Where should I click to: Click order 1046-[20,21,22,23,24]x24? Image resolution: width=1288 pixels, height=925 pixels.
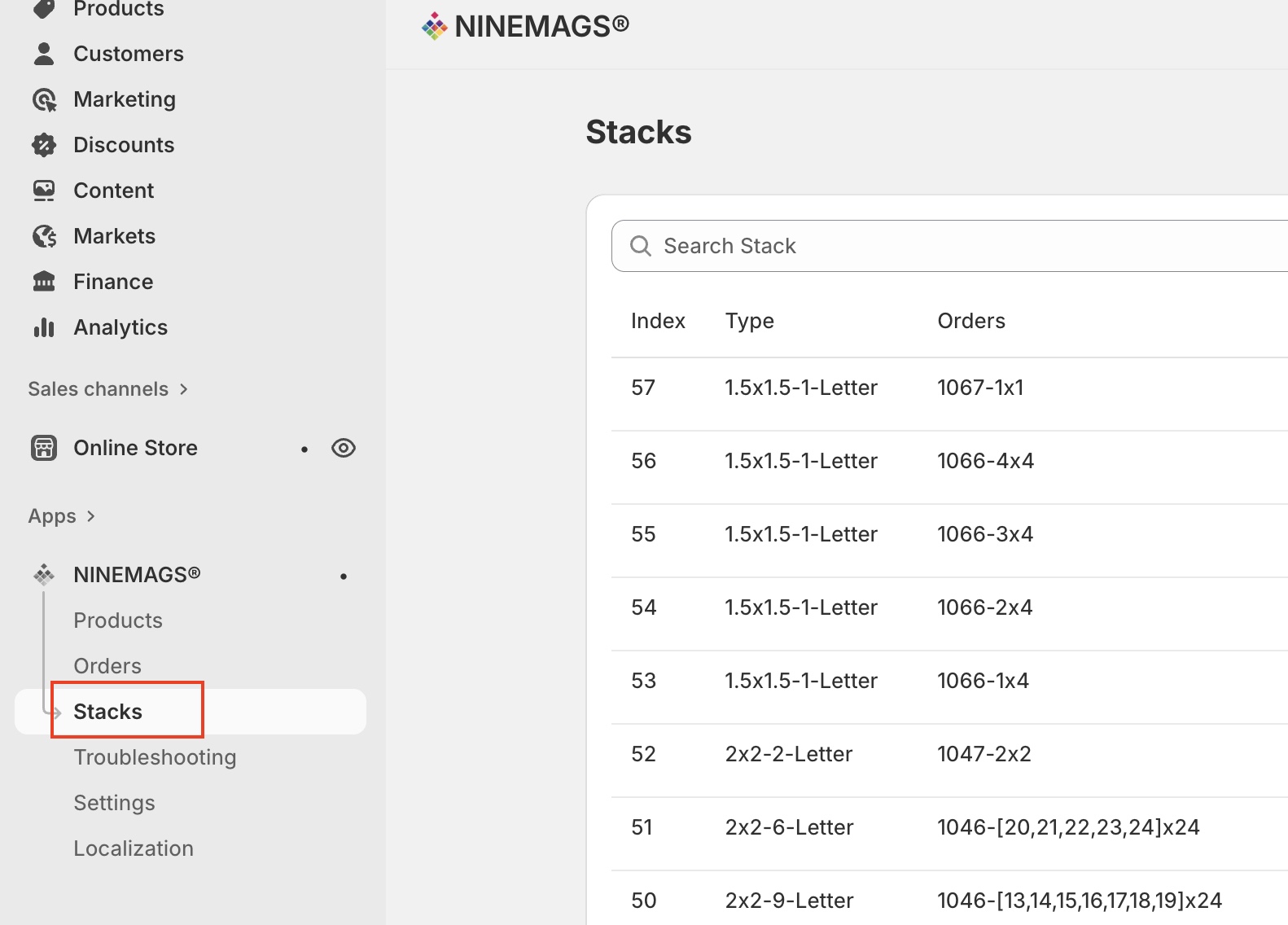pyautogui.click(x=1068, y=827)
